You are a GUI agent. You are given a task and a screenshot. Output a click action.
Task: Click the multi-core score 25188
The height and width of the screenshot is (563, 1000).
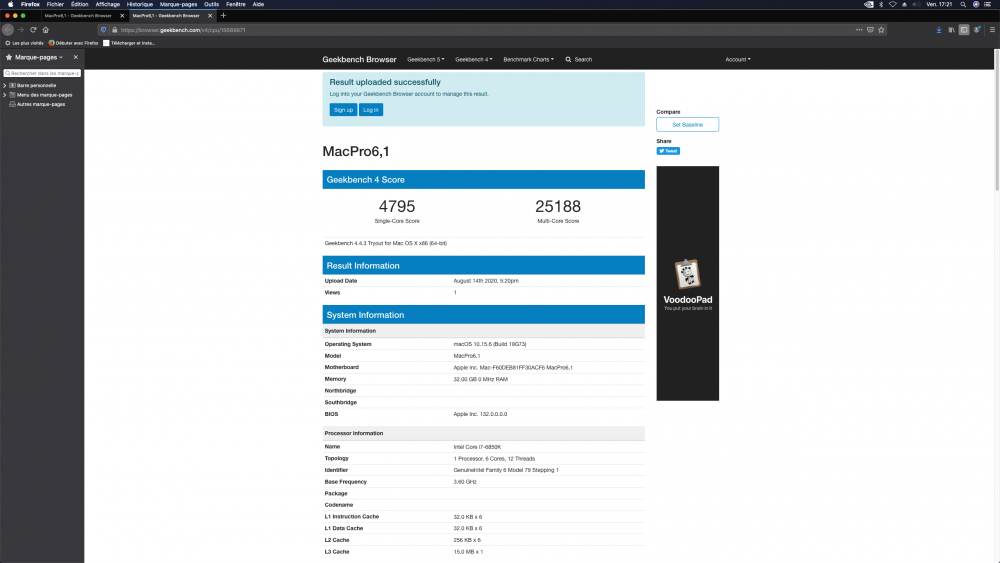tap(558, 207)
